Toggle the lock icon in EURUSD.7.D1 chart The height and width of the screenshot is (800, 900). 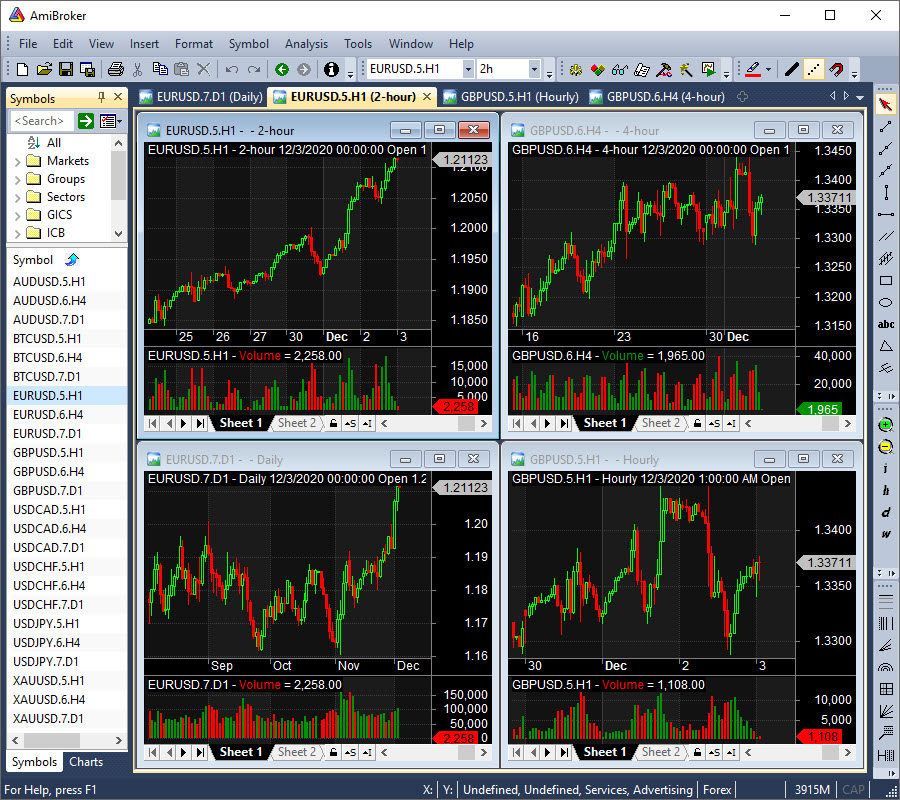[333, 752]
